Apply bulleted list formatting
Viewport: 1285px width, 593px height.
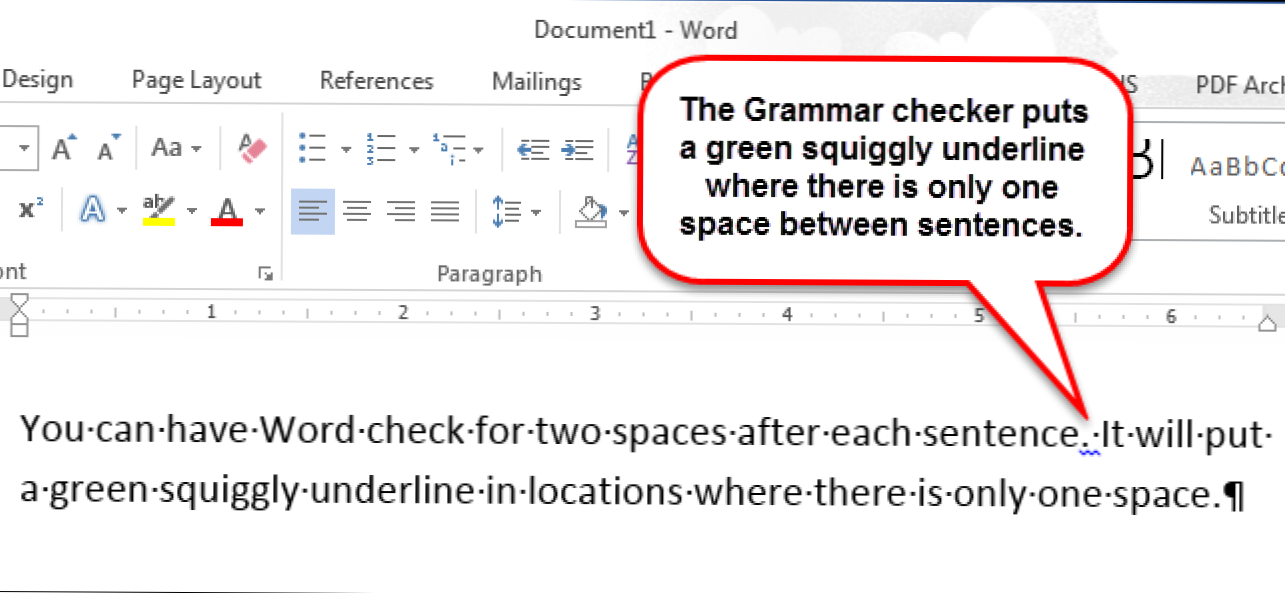tap(313, 149)
